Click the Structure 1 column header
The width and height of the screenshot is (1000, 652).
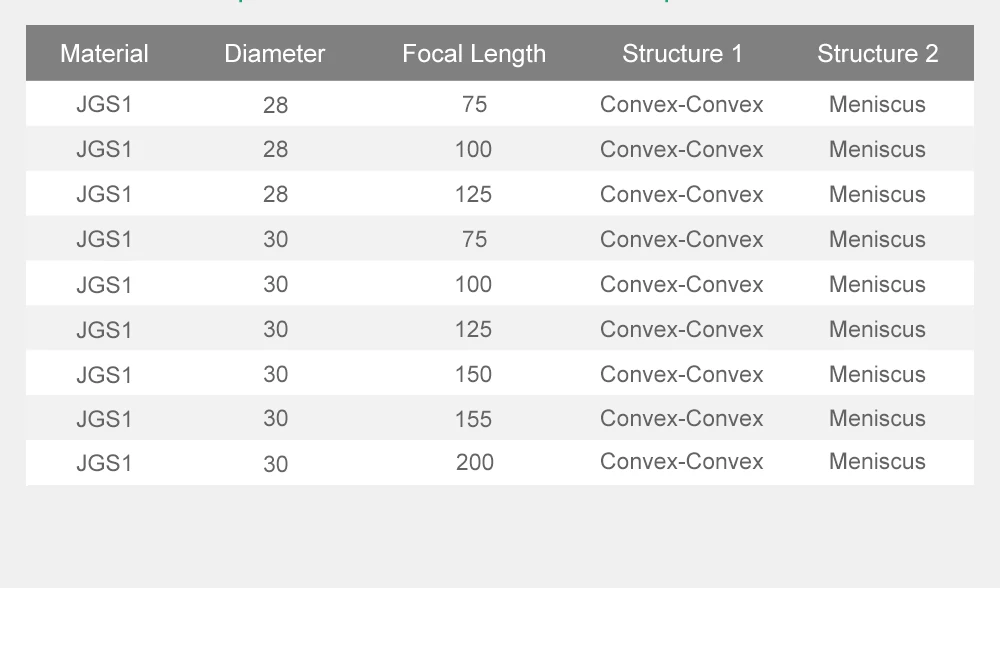click(x=682, y=54)
